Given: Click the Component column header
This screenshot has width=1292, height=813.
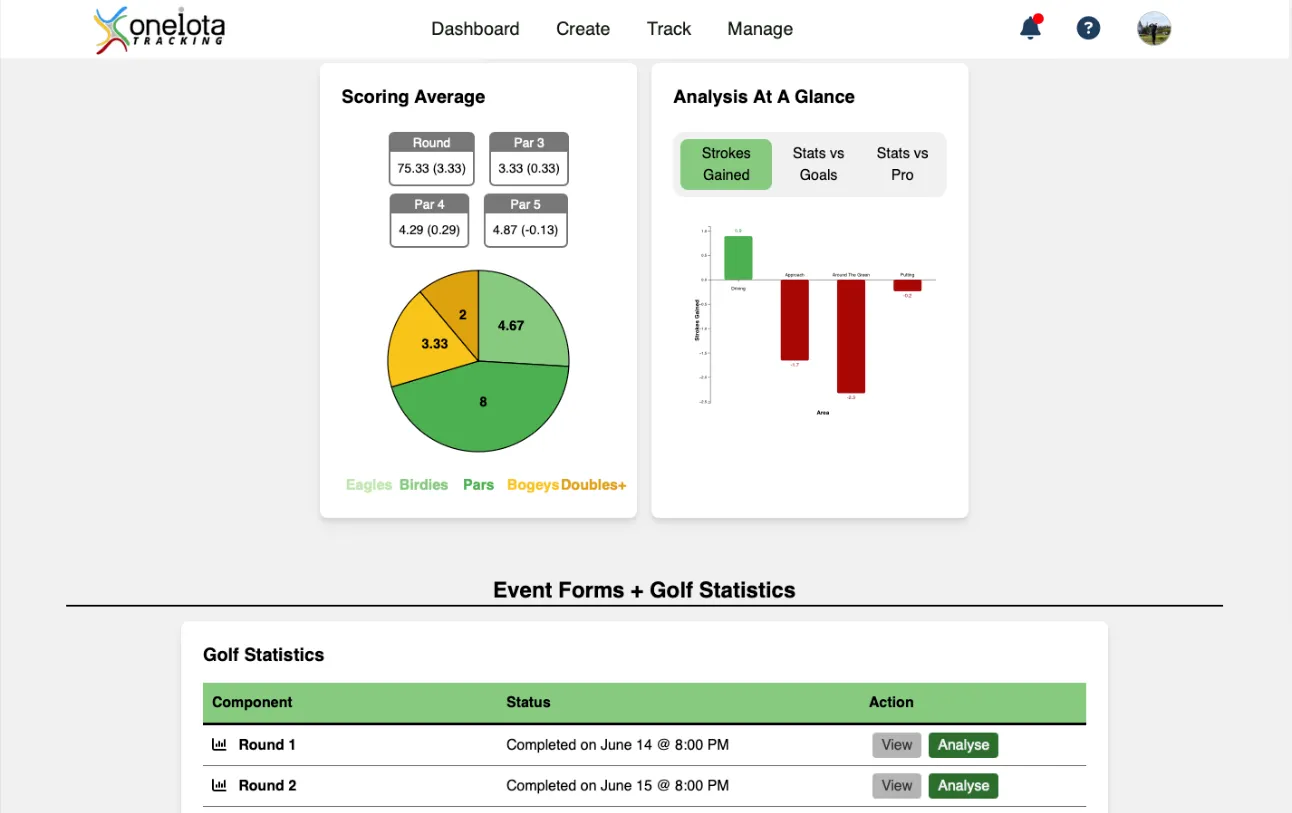Looking at the screenshot, I should [x=252, y=702].
